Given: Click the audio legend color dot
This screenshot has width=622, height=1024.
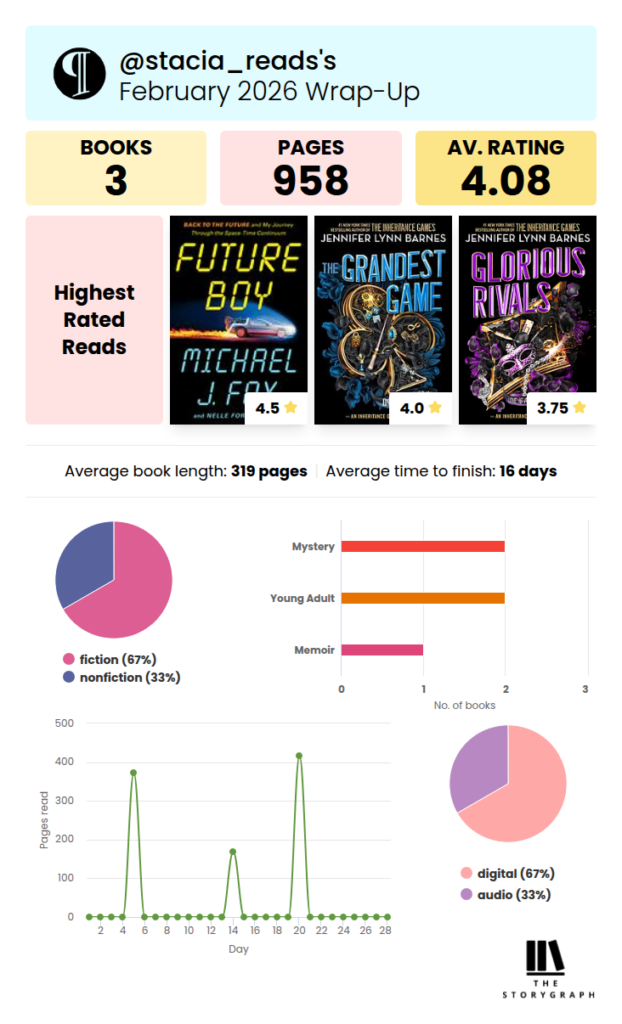Looking at the screenshot, I should pyautogui.click(x=465, y=894).
